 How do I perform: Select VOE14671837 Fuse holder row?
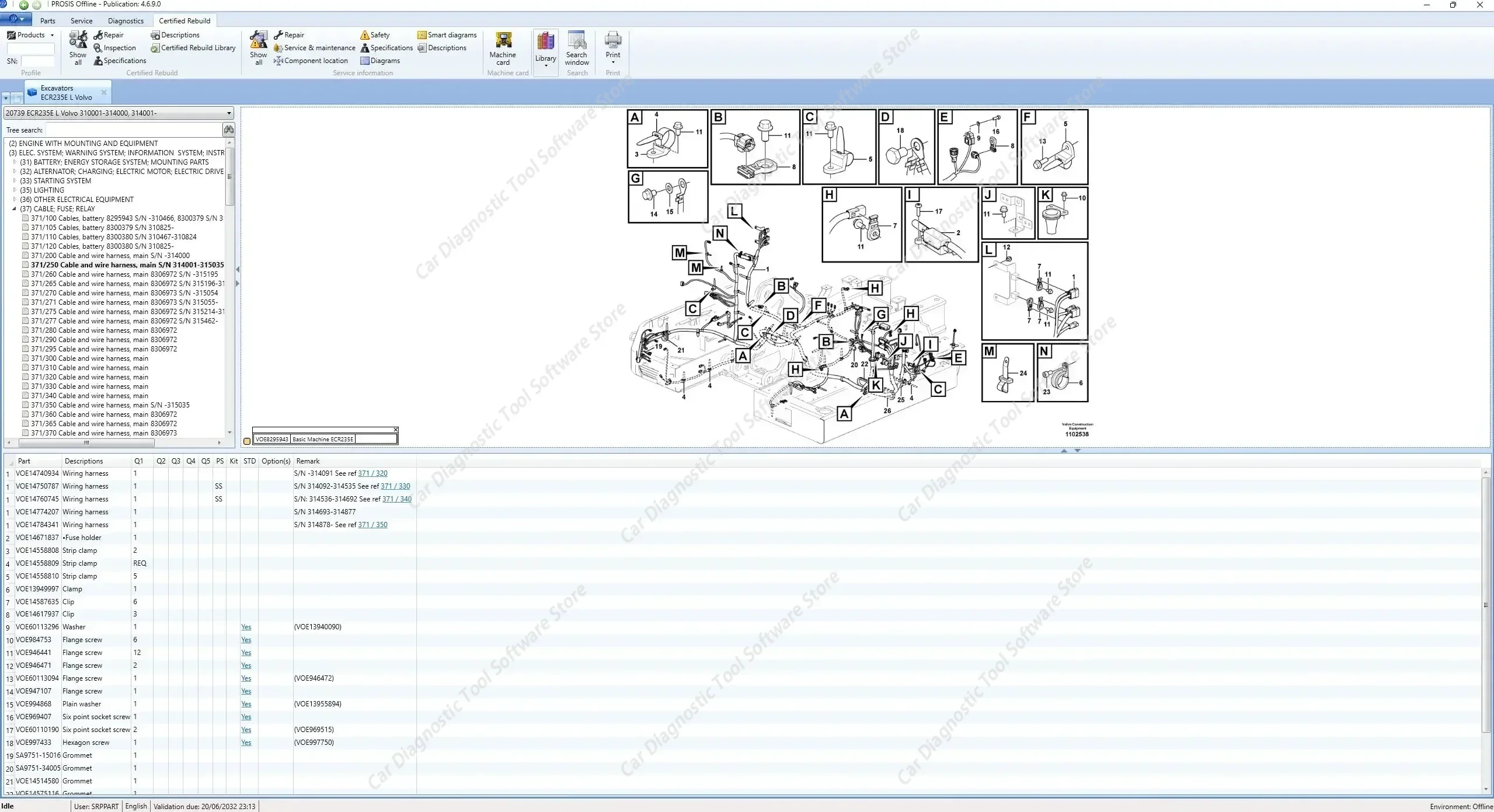[x=210, y=538]
